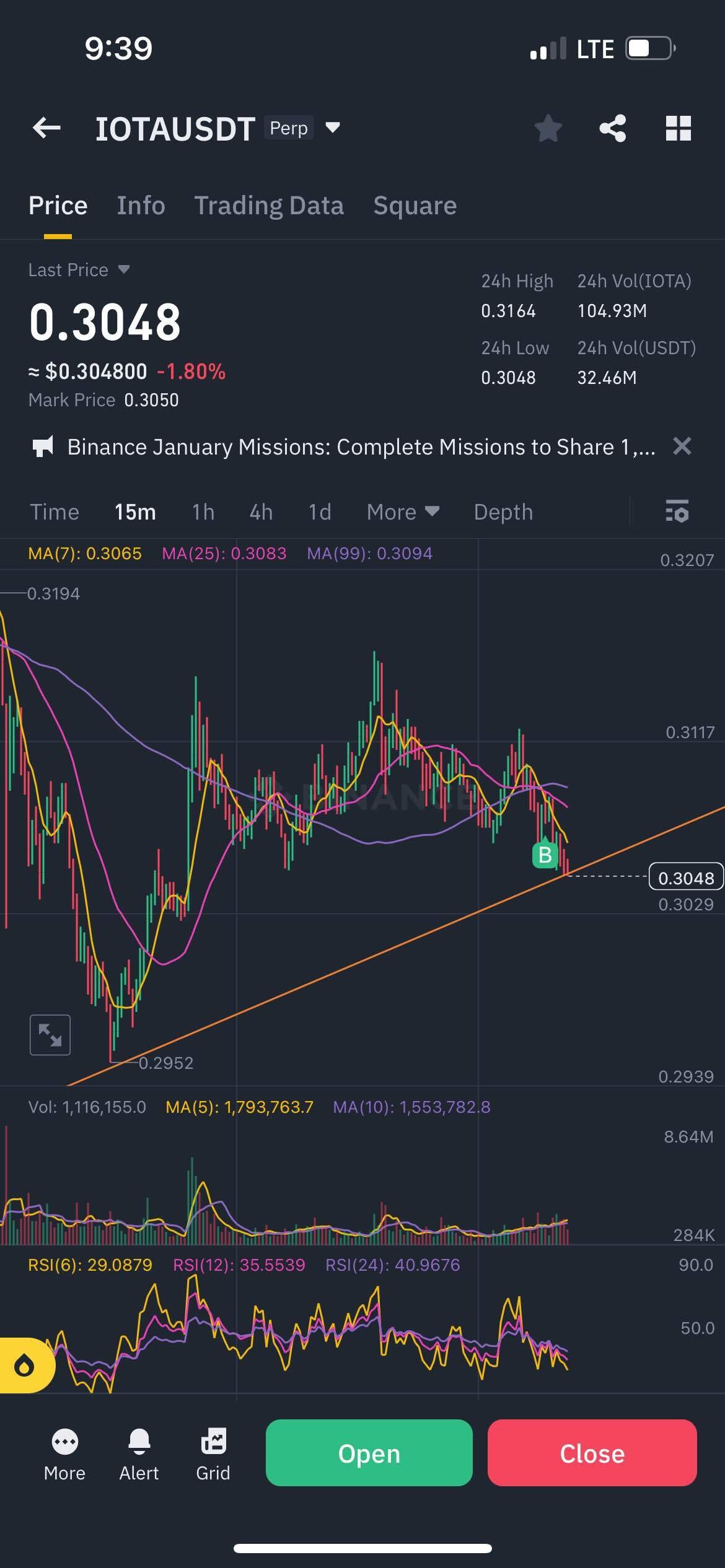
Task: Add IOTAUSDT to favorites with star
Action: 548,128
